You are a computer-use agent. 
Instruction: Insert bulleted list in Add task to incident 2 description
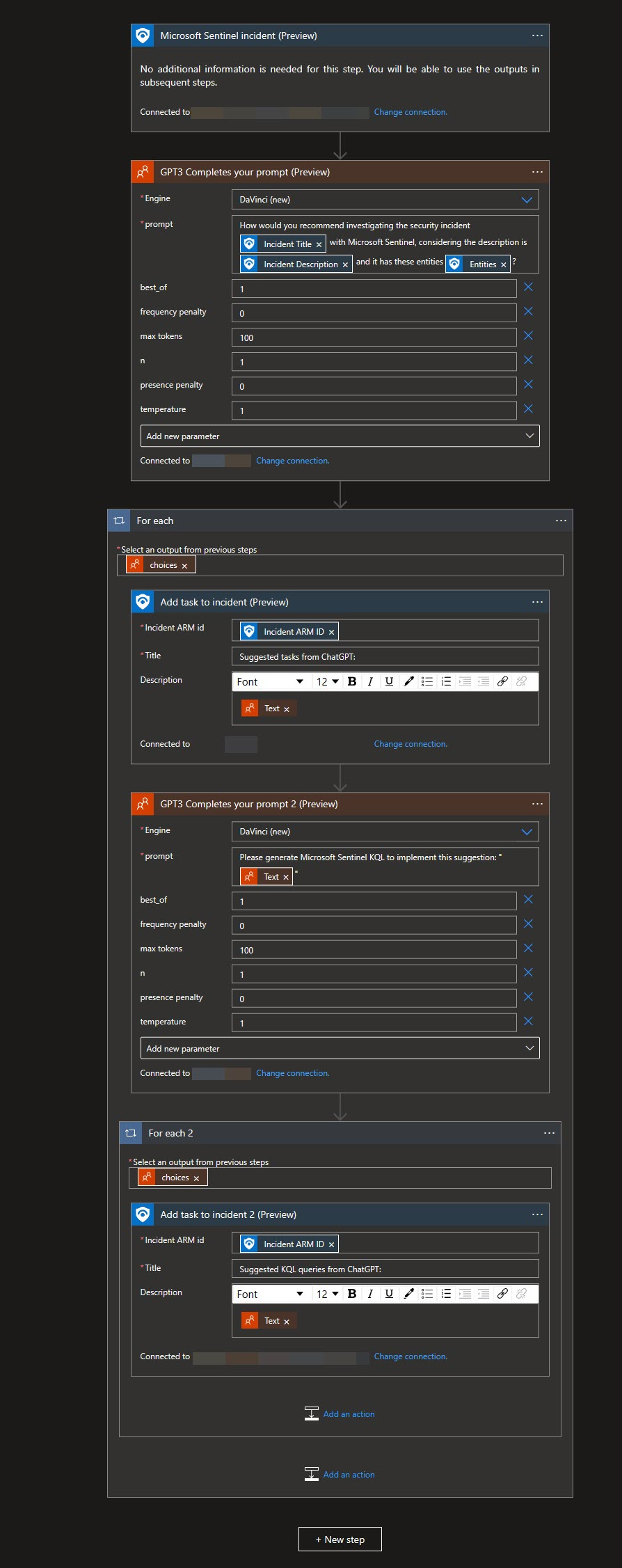point(428,1294)
